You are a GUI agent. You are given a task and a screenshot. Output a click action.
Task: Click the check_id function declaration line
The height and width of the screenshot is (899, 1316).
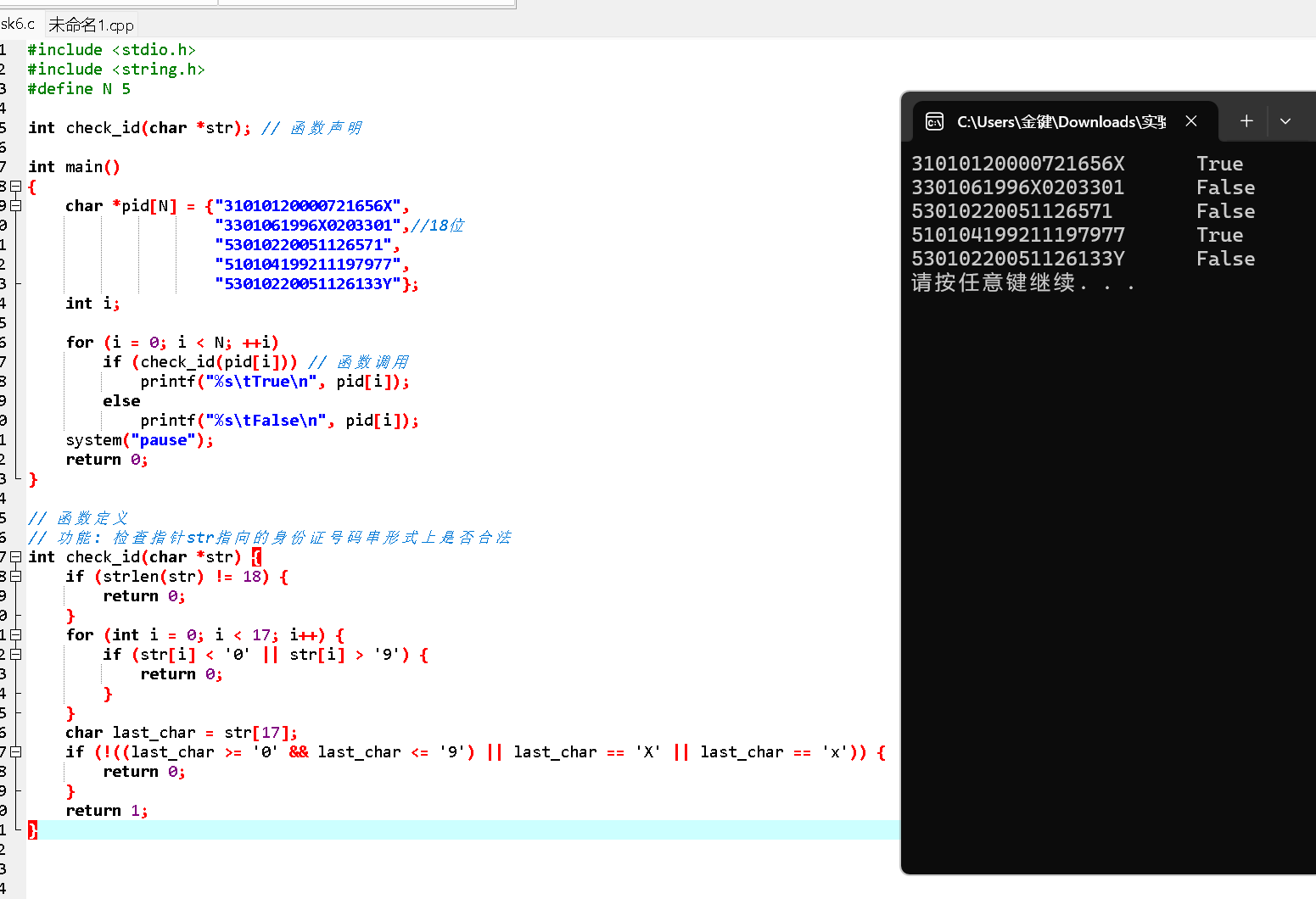tap(196, 128)
